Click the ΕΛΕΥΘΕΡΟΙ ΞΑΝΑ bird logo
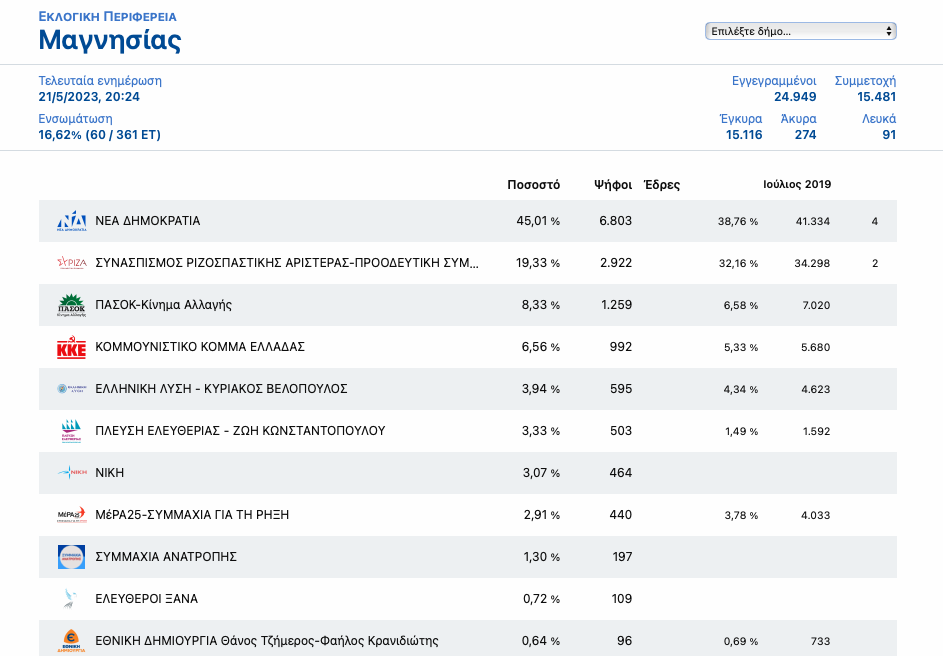Screen dimensions: 943x656 (x=72, y=599)
